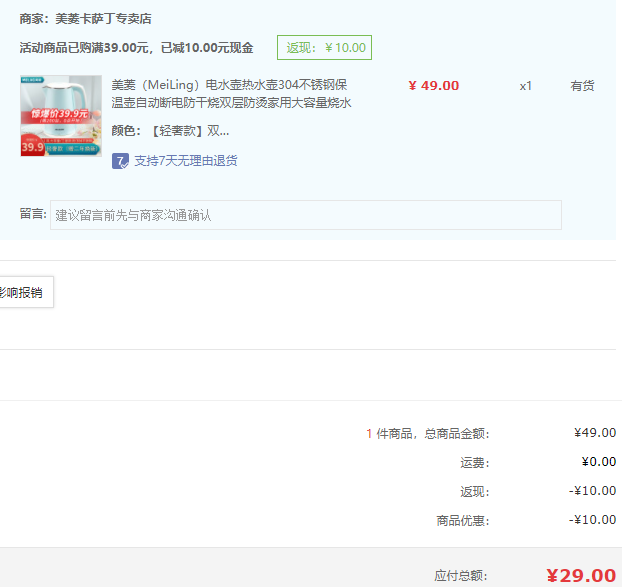Click the x1 quantity indicator

pyautogui.click(x=526, y=86)
